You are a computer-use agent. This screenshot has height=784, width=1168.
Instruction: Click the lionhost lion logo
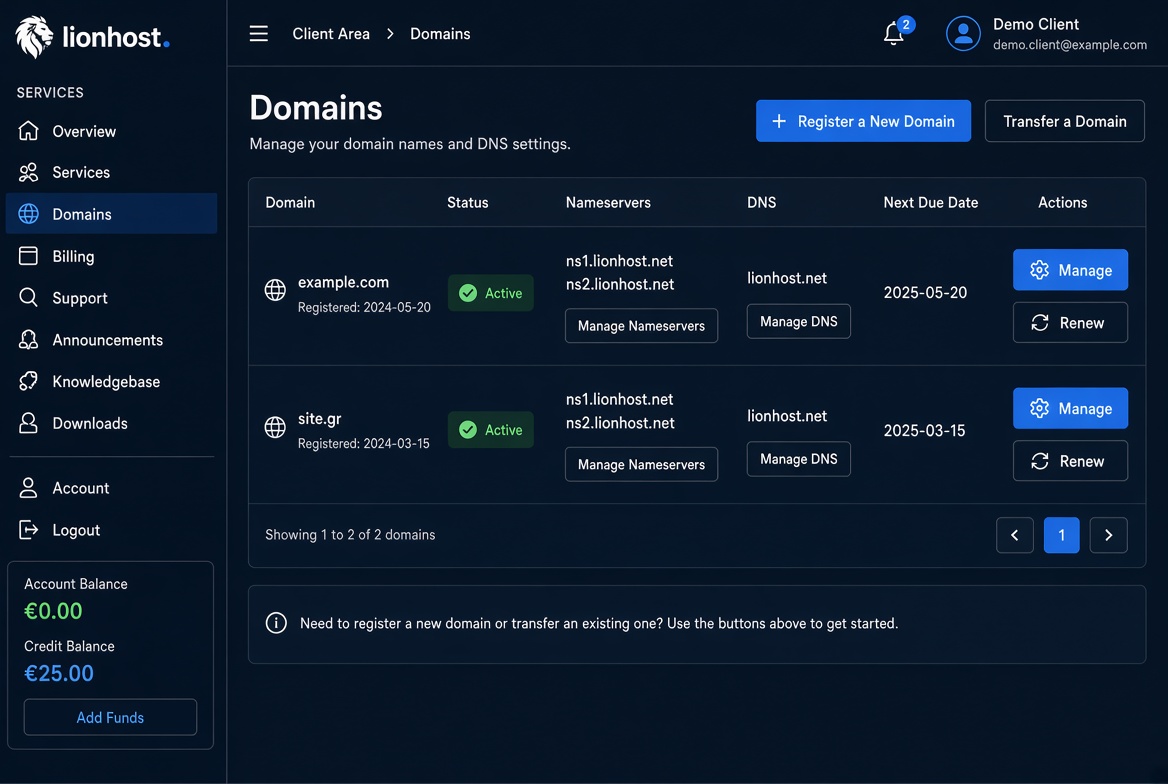[x=34, y=37]
